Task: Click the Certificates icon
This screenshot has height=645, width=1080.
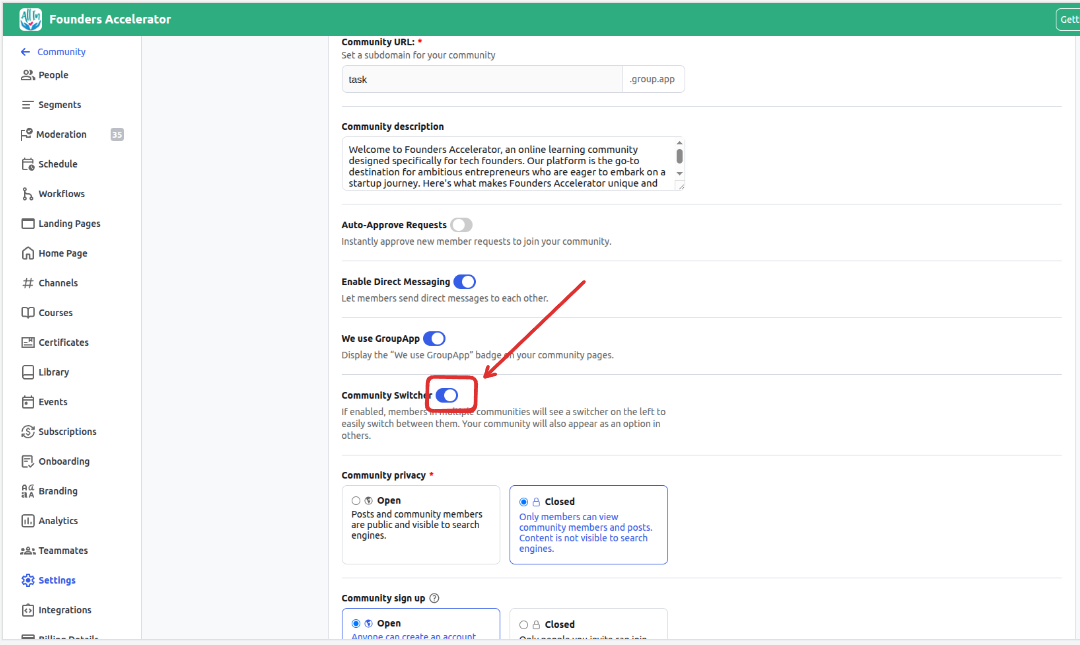Action: (x=28, y=342)
